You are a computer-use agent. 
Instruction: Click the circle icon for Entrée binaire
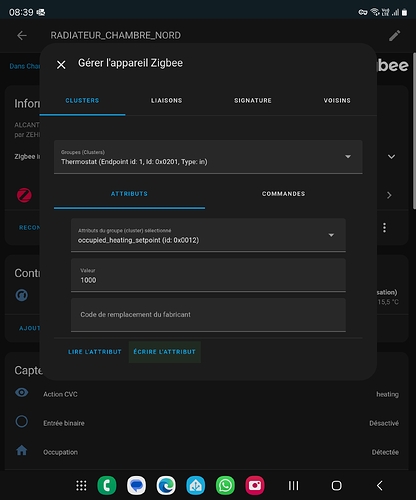click(x=22, y=422)
